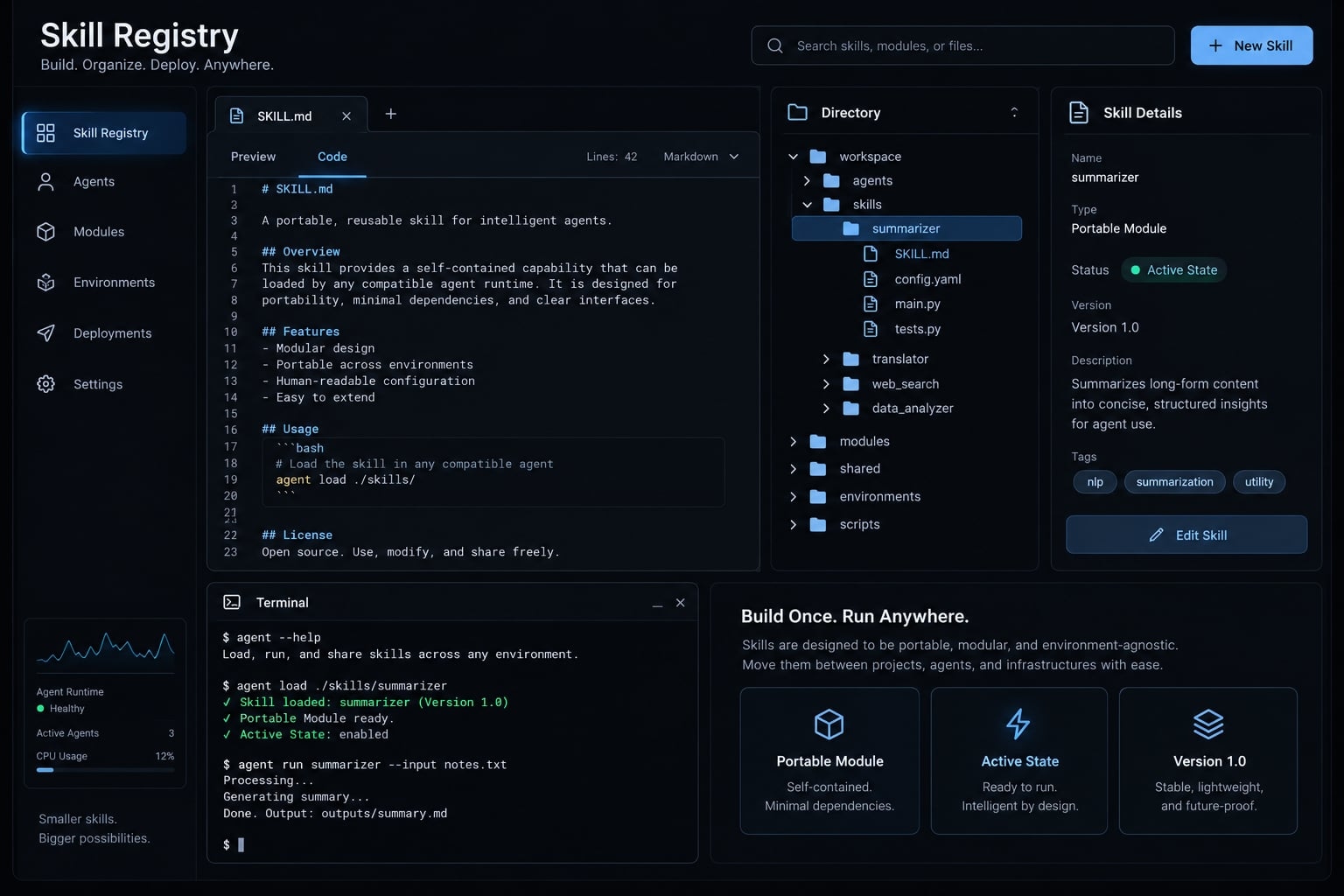This screenshot has width=1344, height=896.
Task: Switch to the Code tab
Action: 332,157
